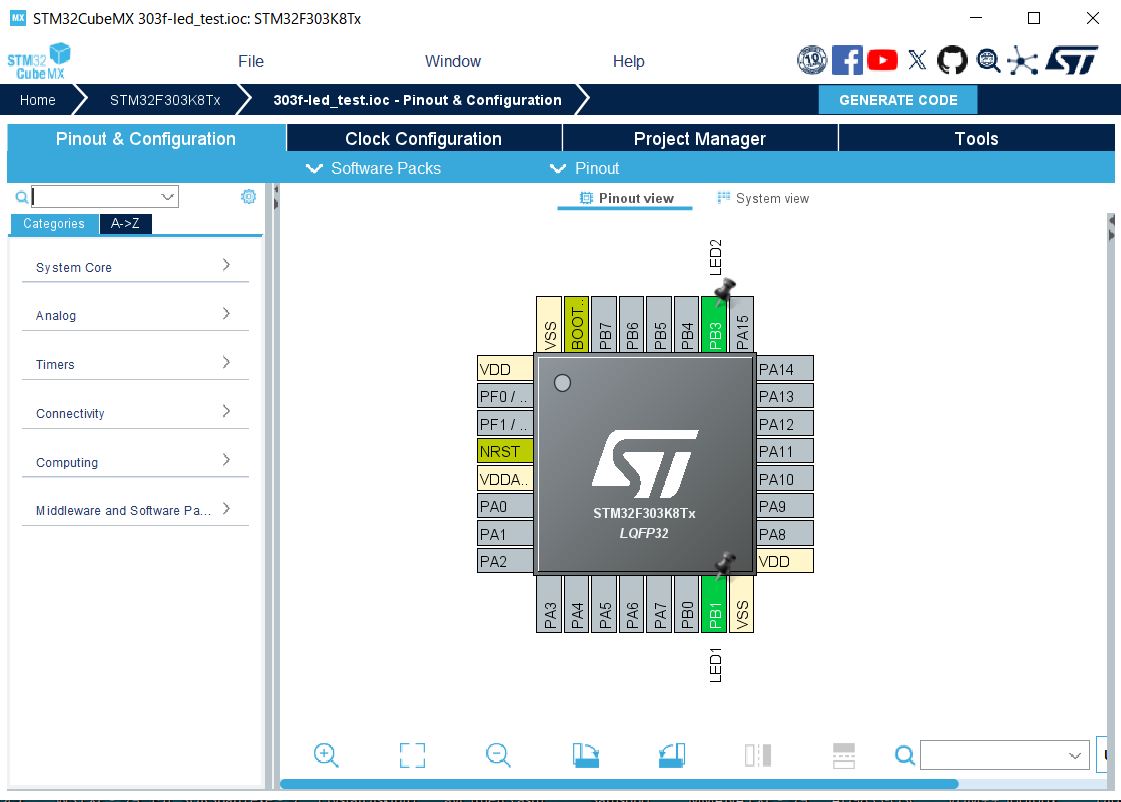Rotate the chip counter-clockwise icon
This screenshot has width=1121, height=802.
coord(671,755)
